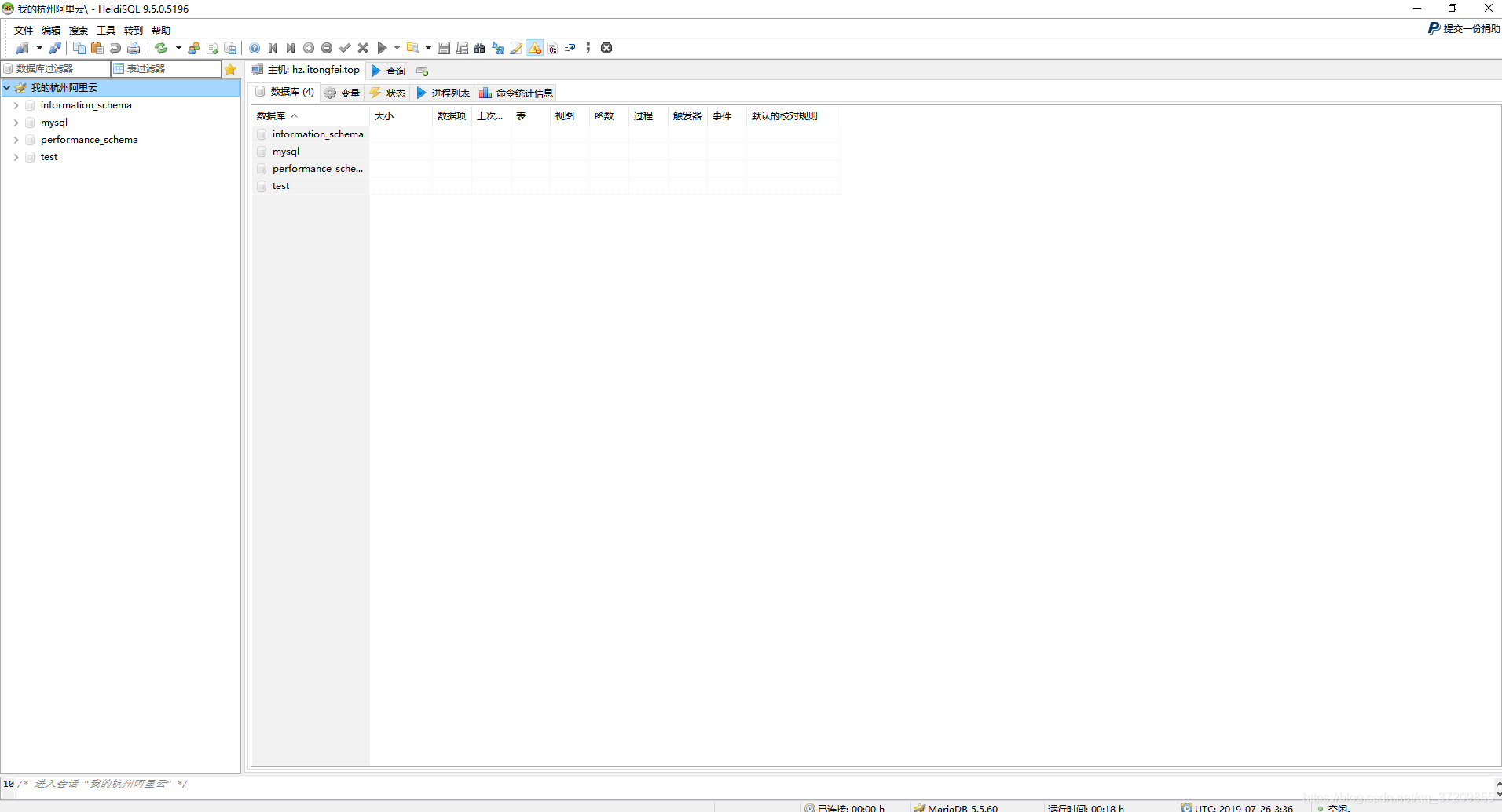Click the binoculars find text icon

[x=480, y=48]
